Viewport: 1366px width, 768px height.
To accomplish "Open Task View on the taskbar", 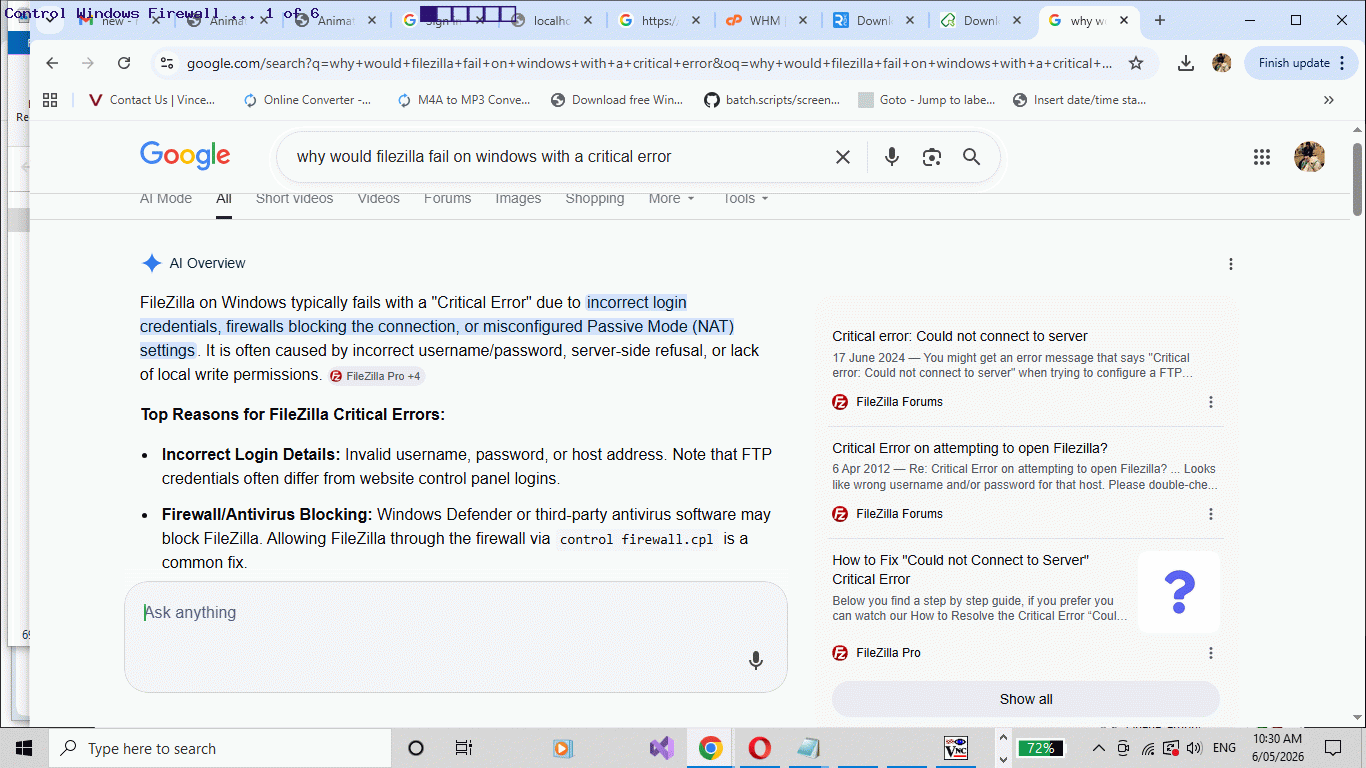I will [x=463, y=748].
